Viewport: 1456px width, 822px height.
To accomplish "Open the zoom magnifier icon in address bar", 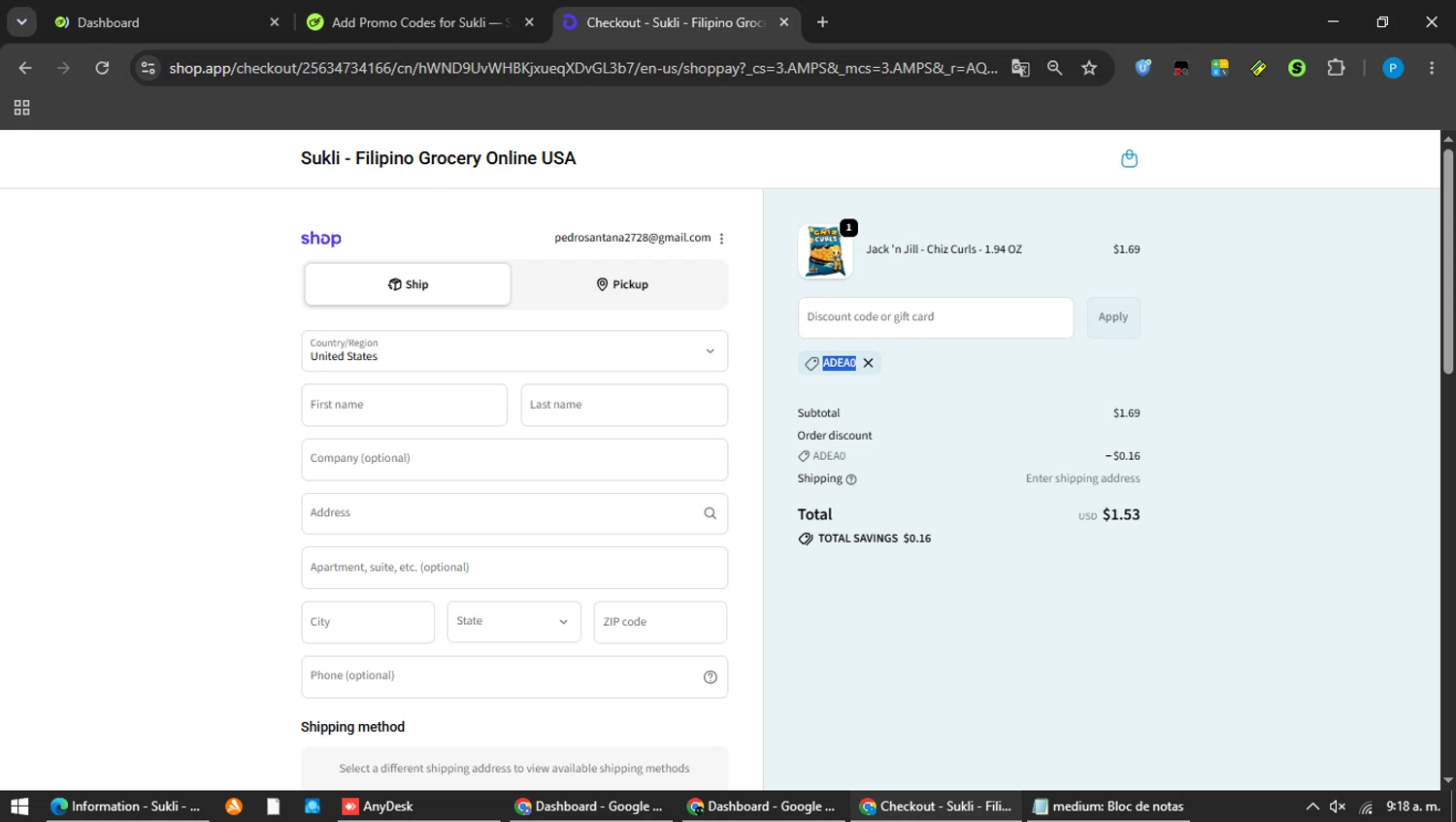I will click(1054, 68).
